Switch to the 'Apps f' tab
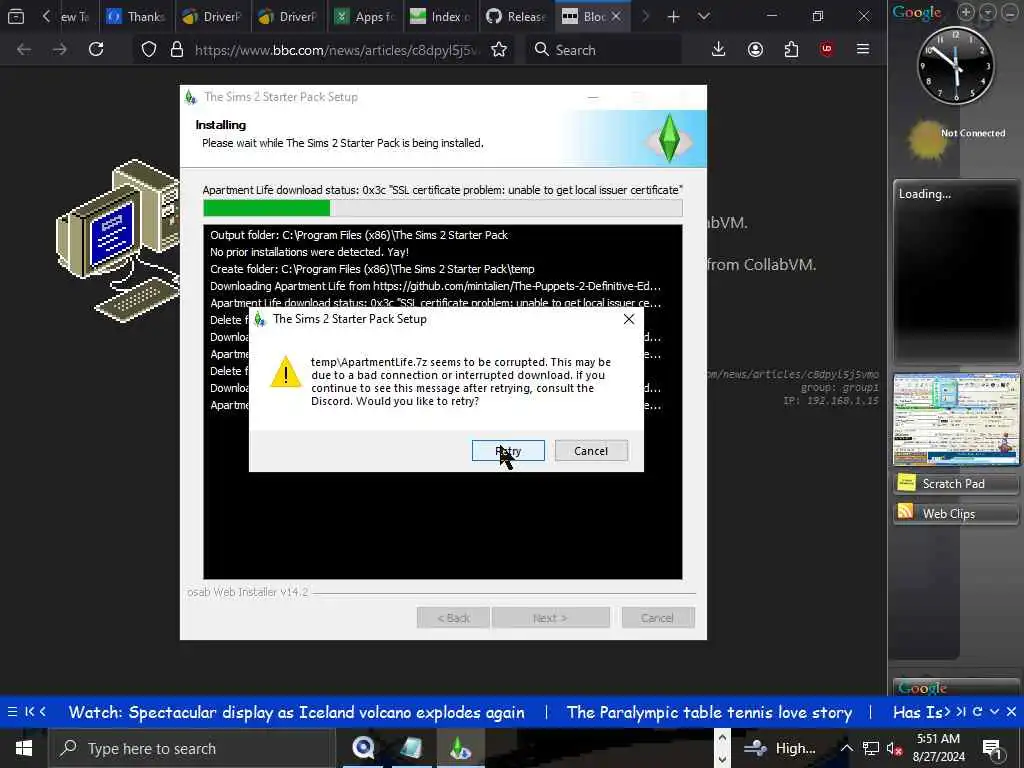1024x768 pixels. point(364,16)
